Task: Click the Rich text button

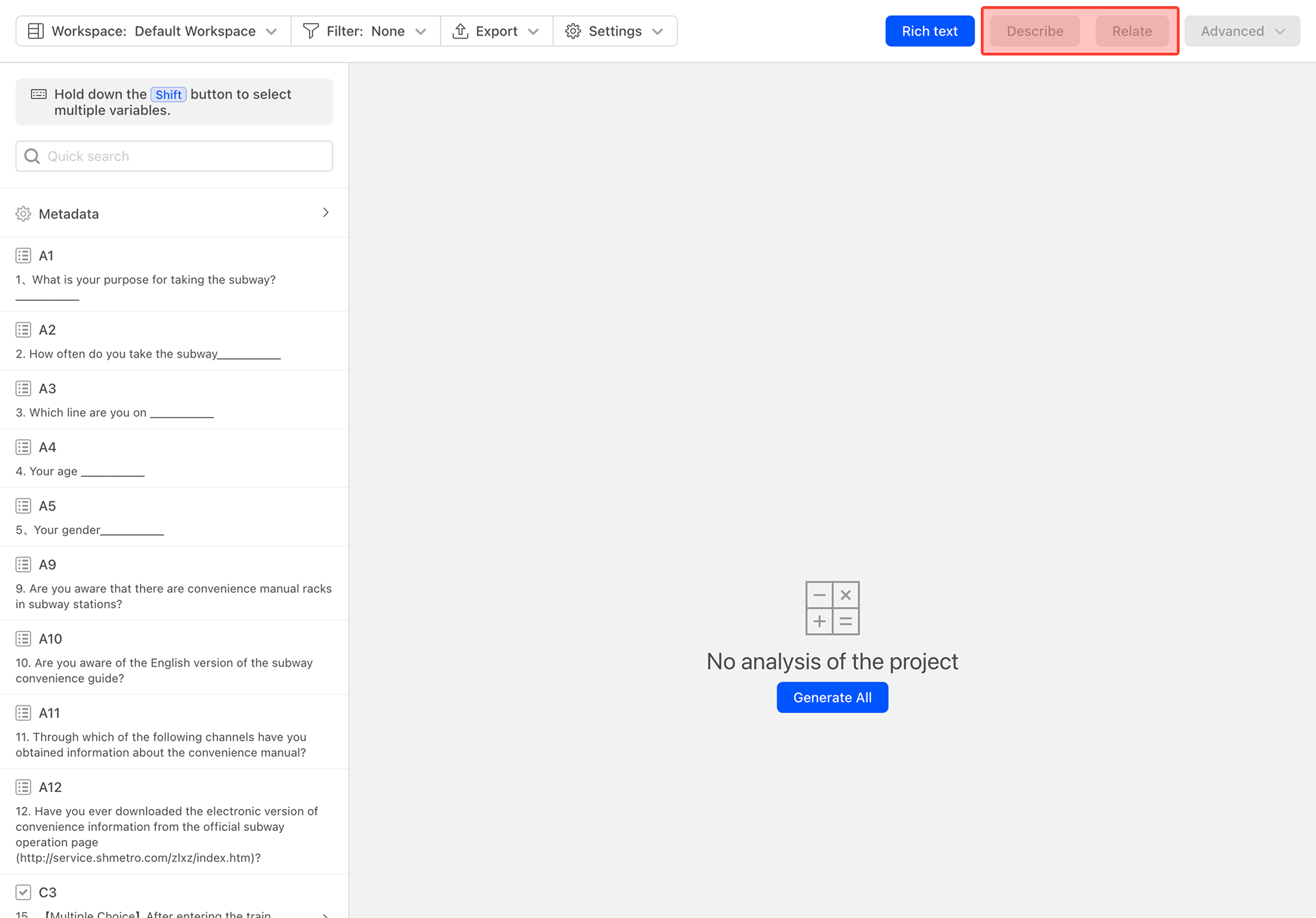Action: [x=929, y=31]
